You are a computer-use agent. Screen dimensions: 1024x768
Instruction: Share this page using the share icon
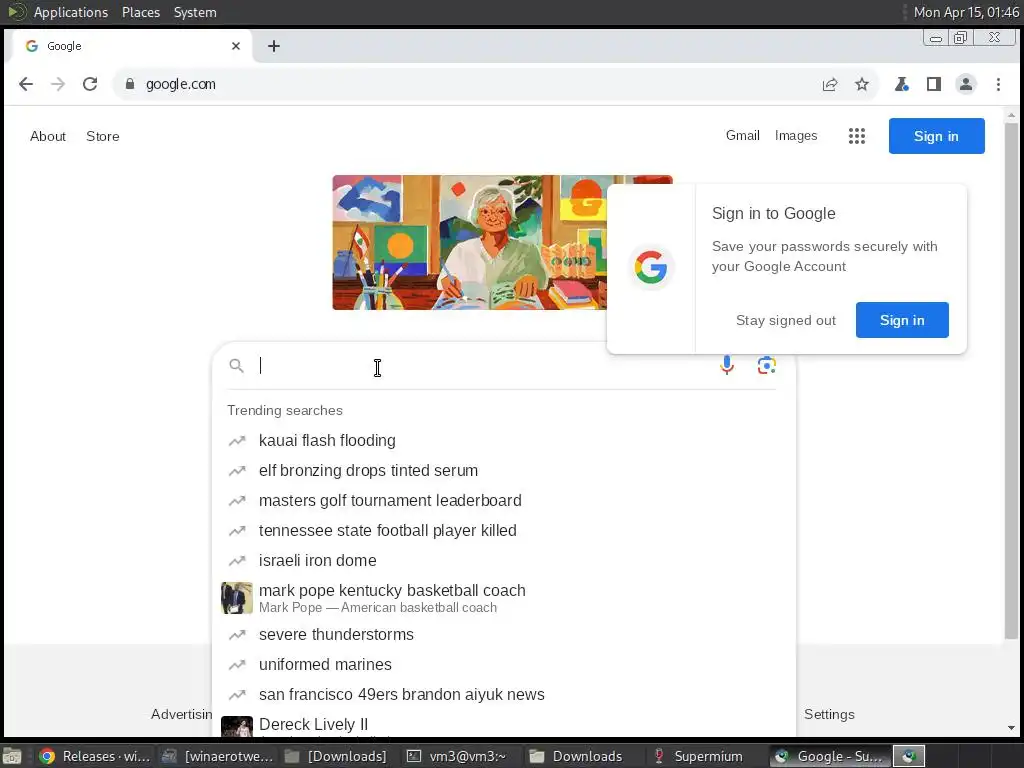coord(830,84)
